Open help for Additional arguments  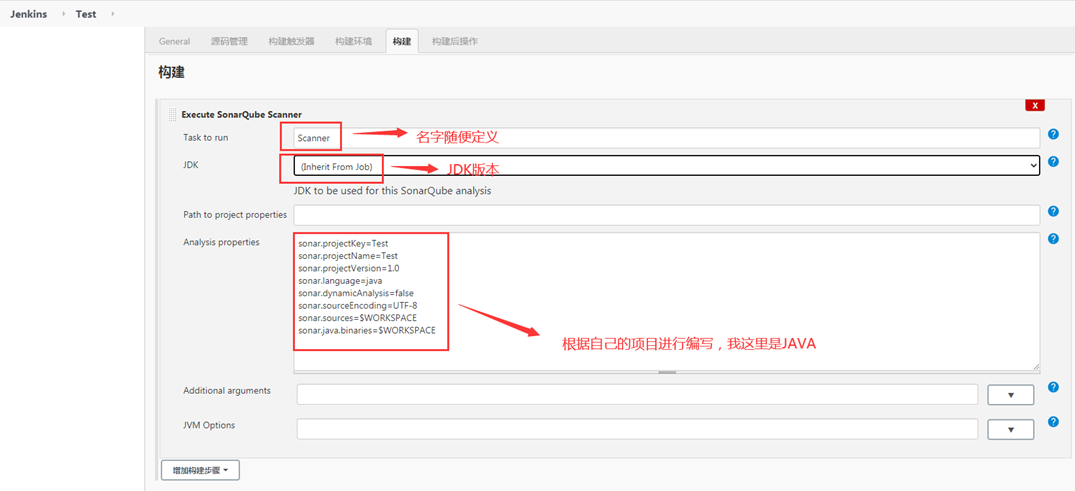[1054, 387]
